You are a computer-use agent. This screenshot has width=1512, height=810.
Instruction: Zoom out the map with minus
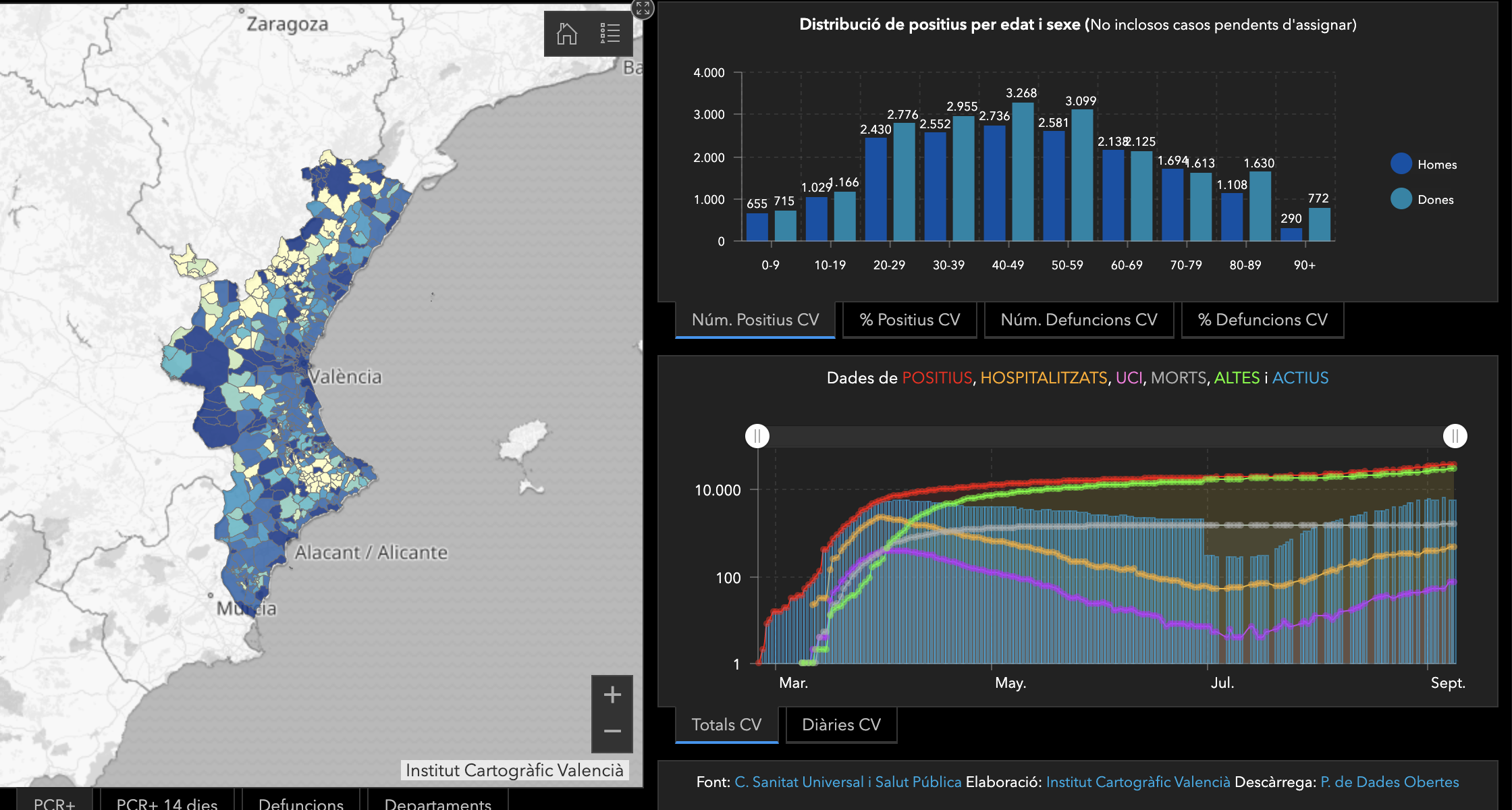612,731
